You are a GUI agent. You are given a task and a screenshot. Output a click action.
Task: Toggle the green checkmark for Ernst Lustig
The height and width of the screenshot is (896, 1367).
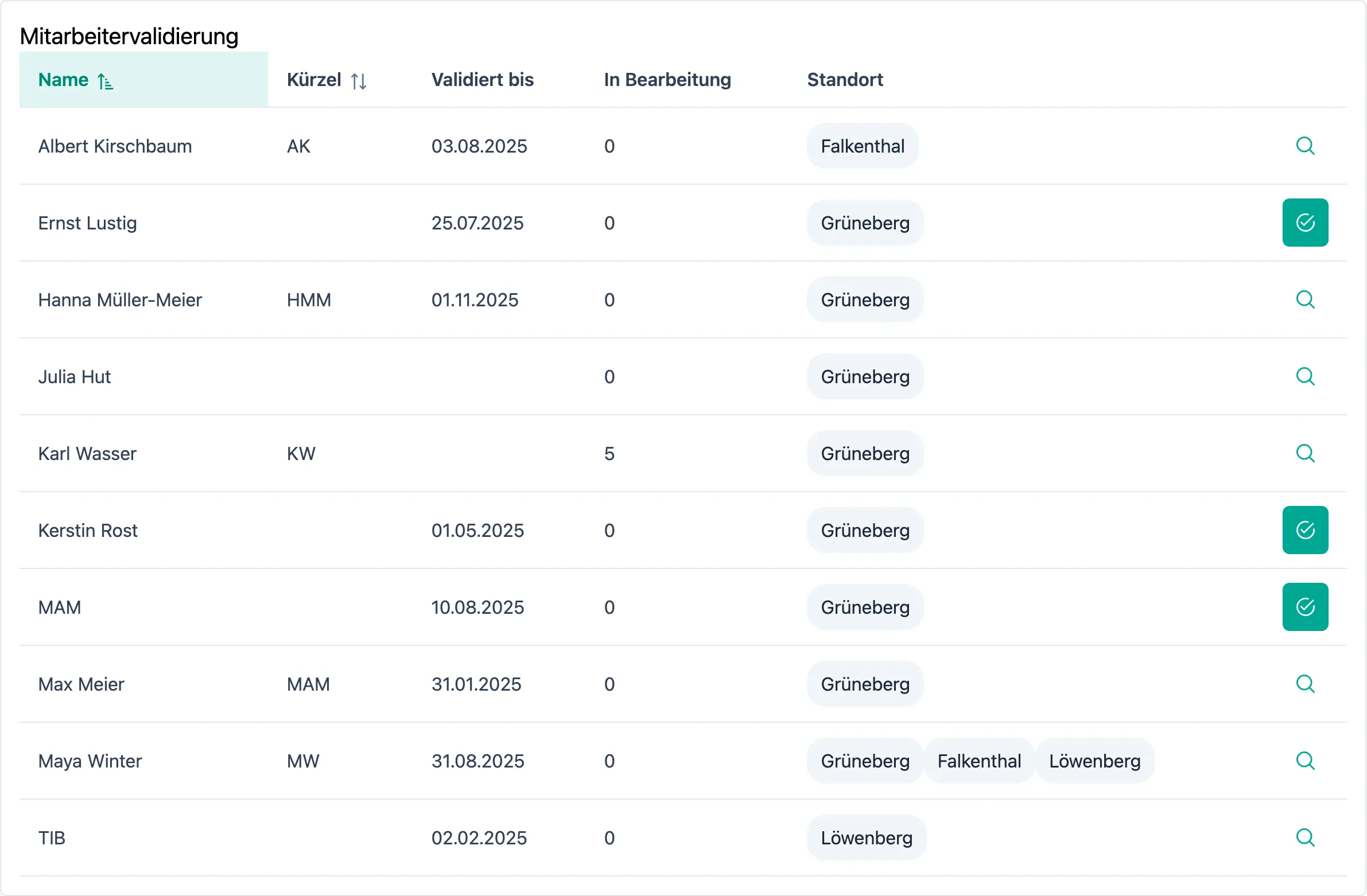[x=1305, y=222]
